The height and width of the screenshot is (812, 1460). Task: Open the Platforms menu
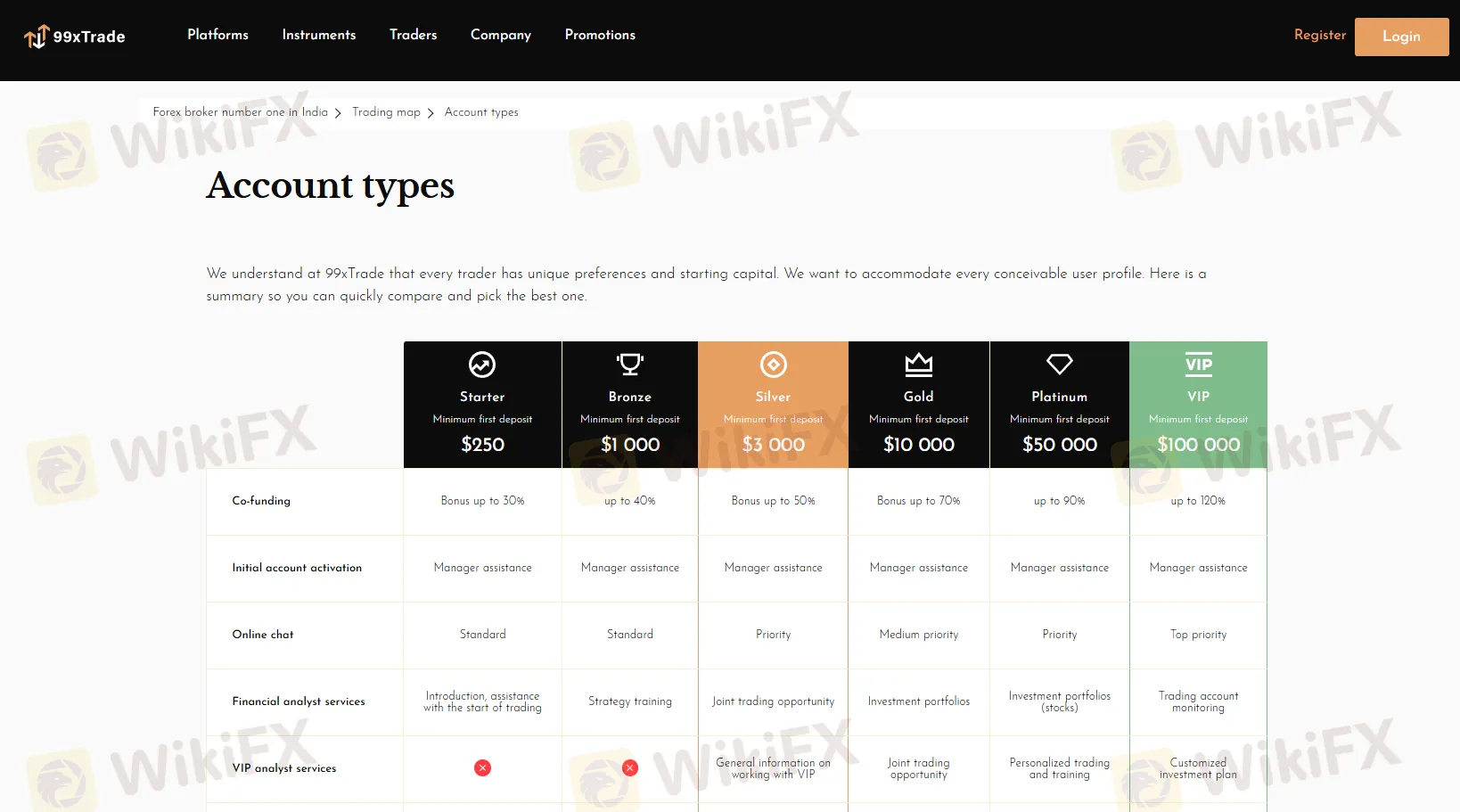[x=217, y=35]
